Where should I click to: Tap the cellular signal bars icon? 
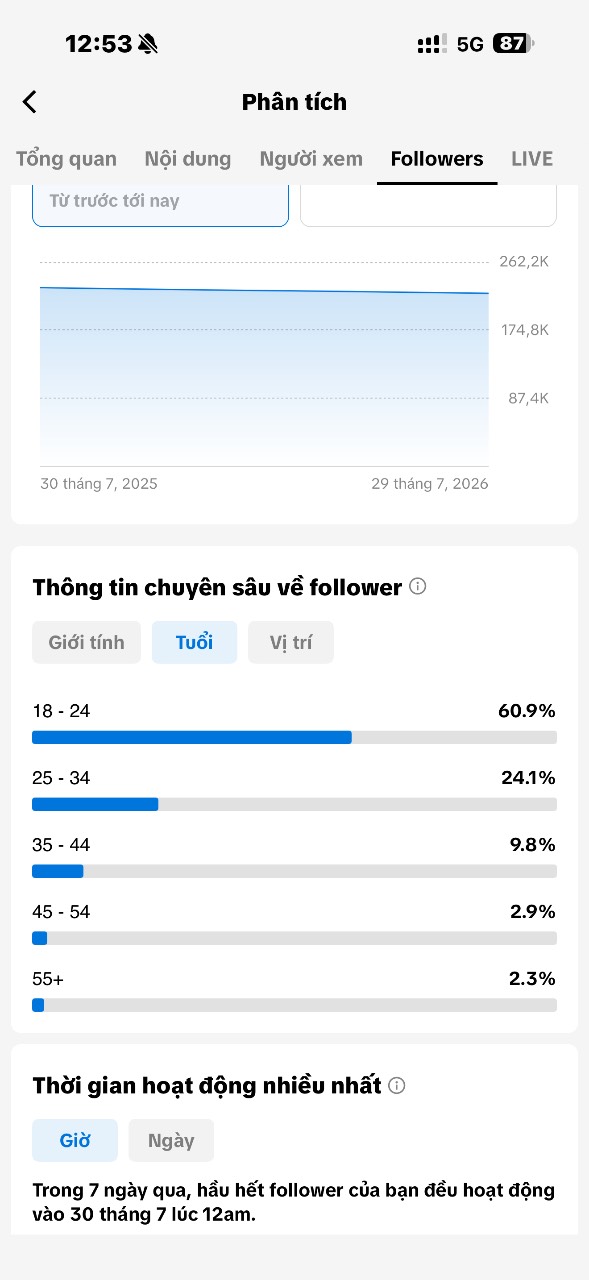[432, 44]
